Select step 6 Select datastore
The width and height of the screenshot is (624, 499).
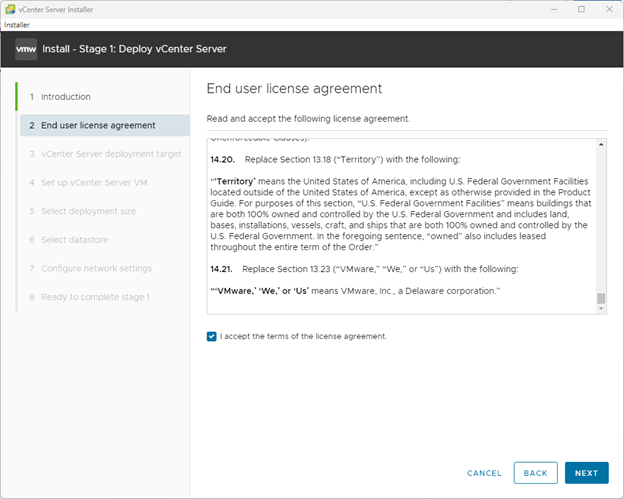click(105, 240)
